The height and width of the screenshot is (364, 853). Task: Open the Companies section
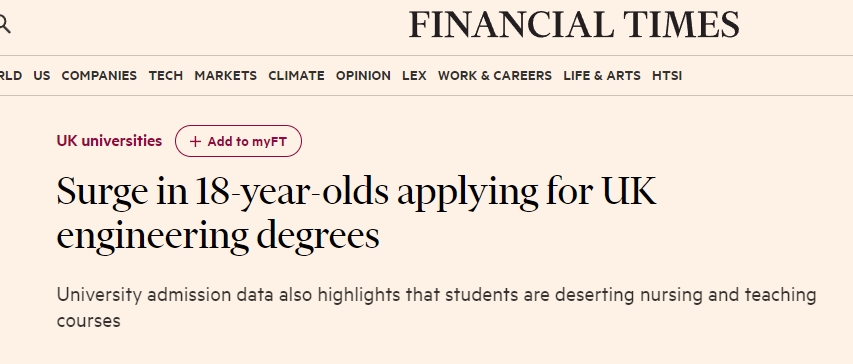coord(99,76)
